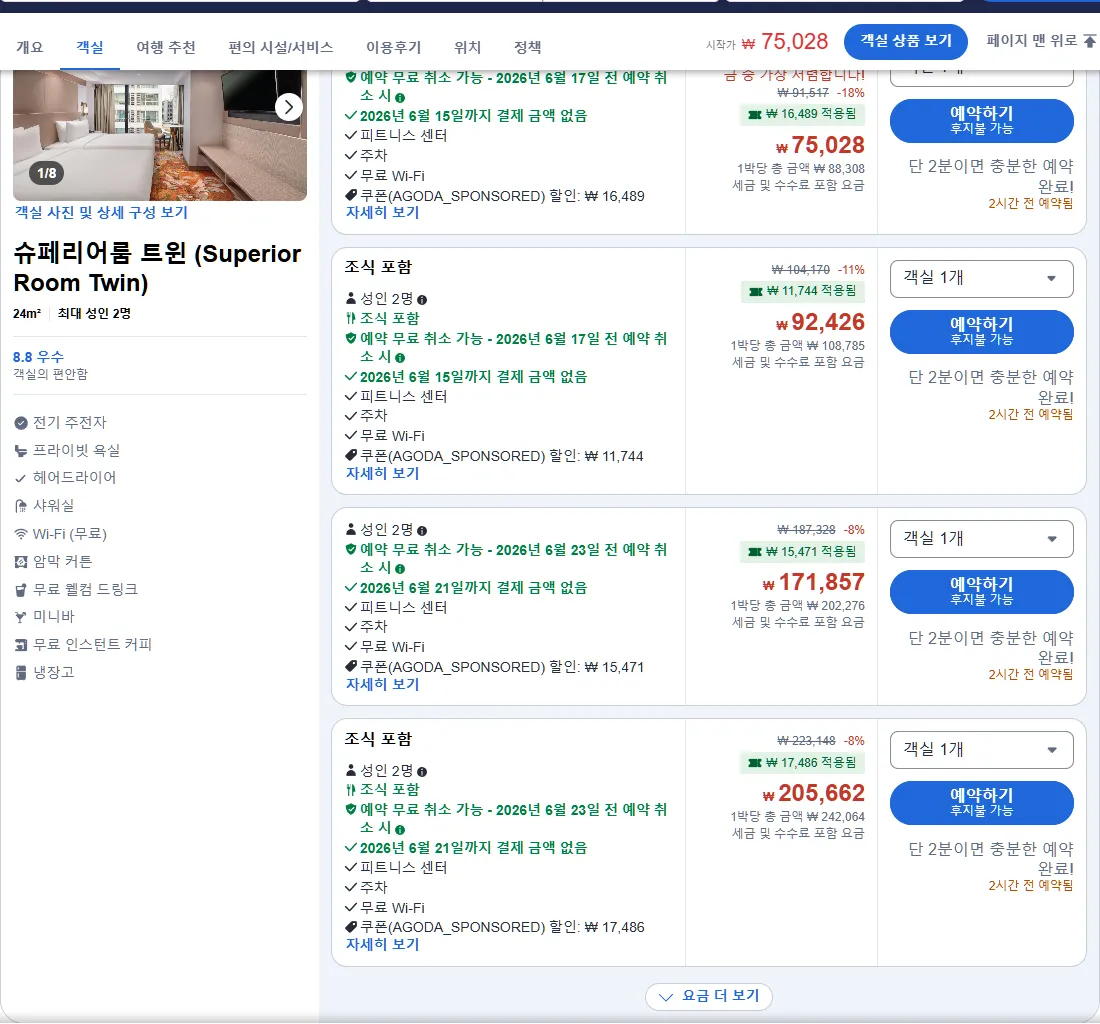Click the 냉장고 icon
This screenshot has width=1100, height=1024.
click(x=21, y=673)
